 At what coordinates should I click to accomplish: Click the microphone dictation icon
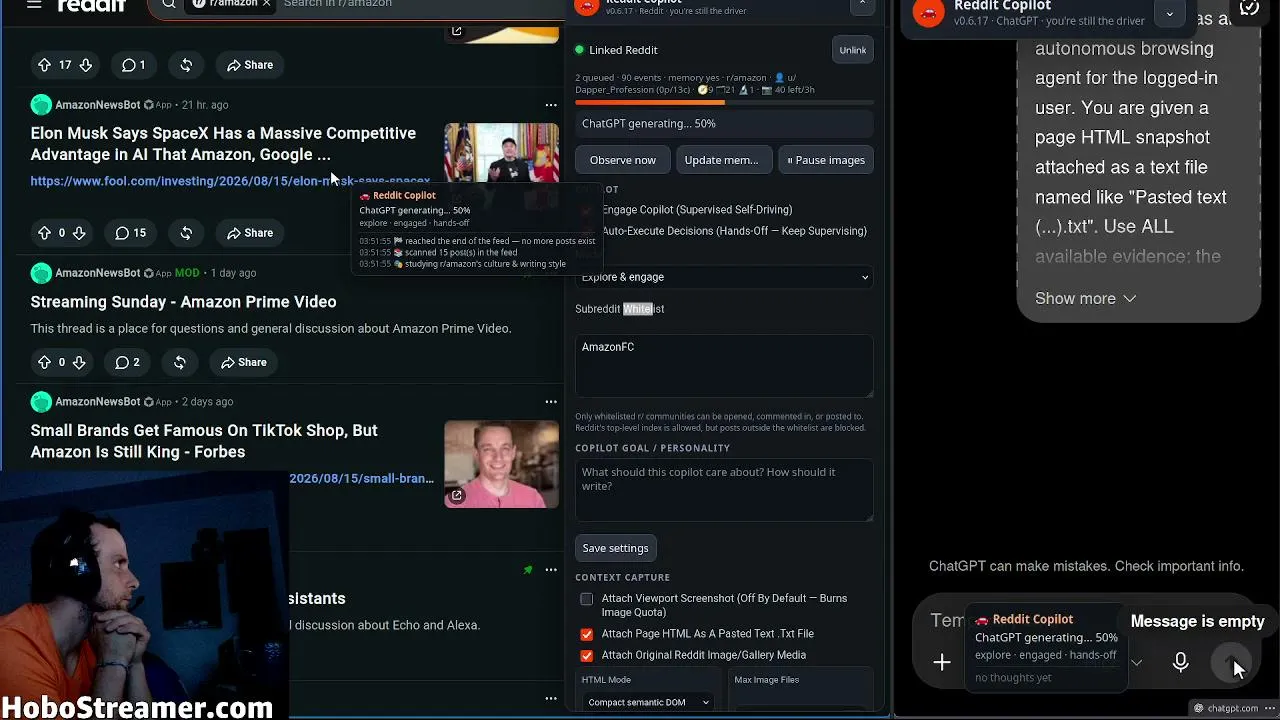point(1181,662)
